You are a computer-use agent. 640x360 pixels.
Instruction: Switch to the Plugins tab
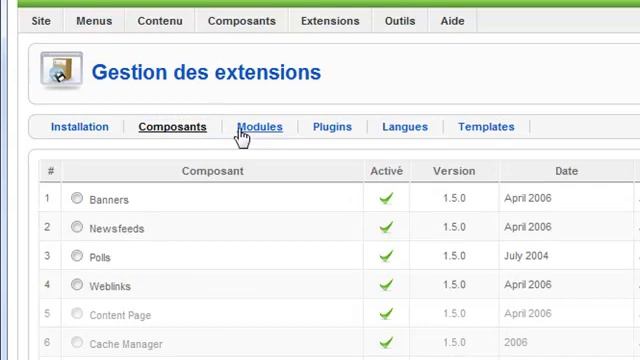332,127
